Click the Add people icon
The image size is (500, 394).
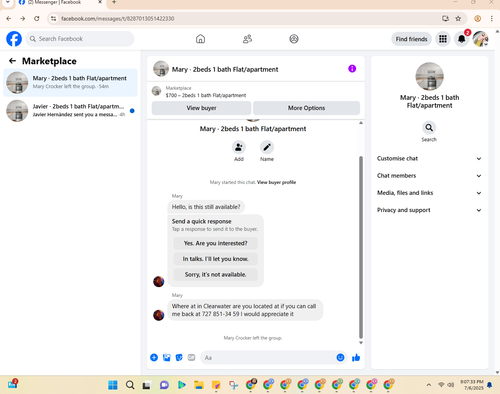point(239,147)
